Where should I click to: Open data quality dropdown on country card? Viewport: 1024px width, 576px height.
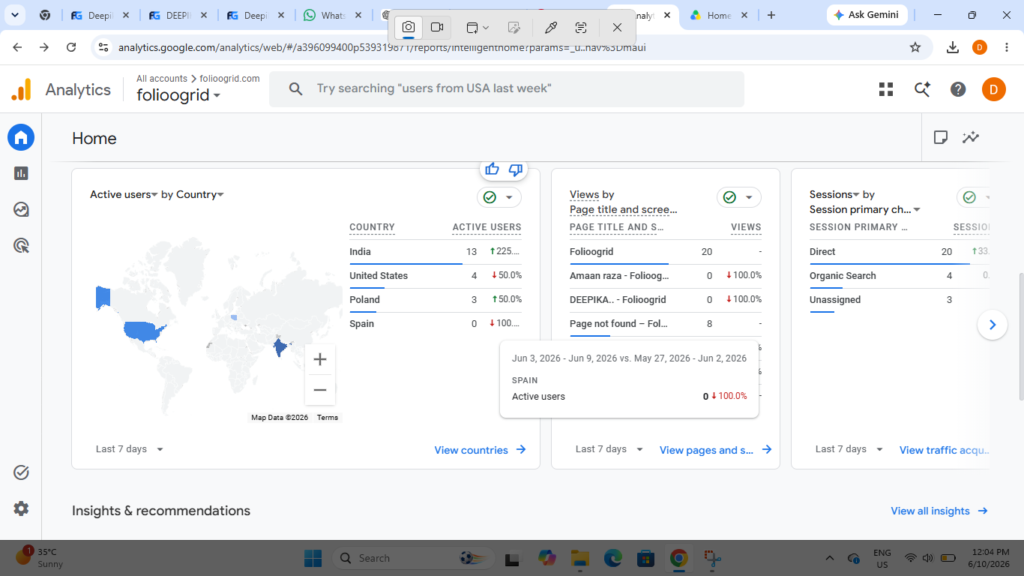point(500,197)
